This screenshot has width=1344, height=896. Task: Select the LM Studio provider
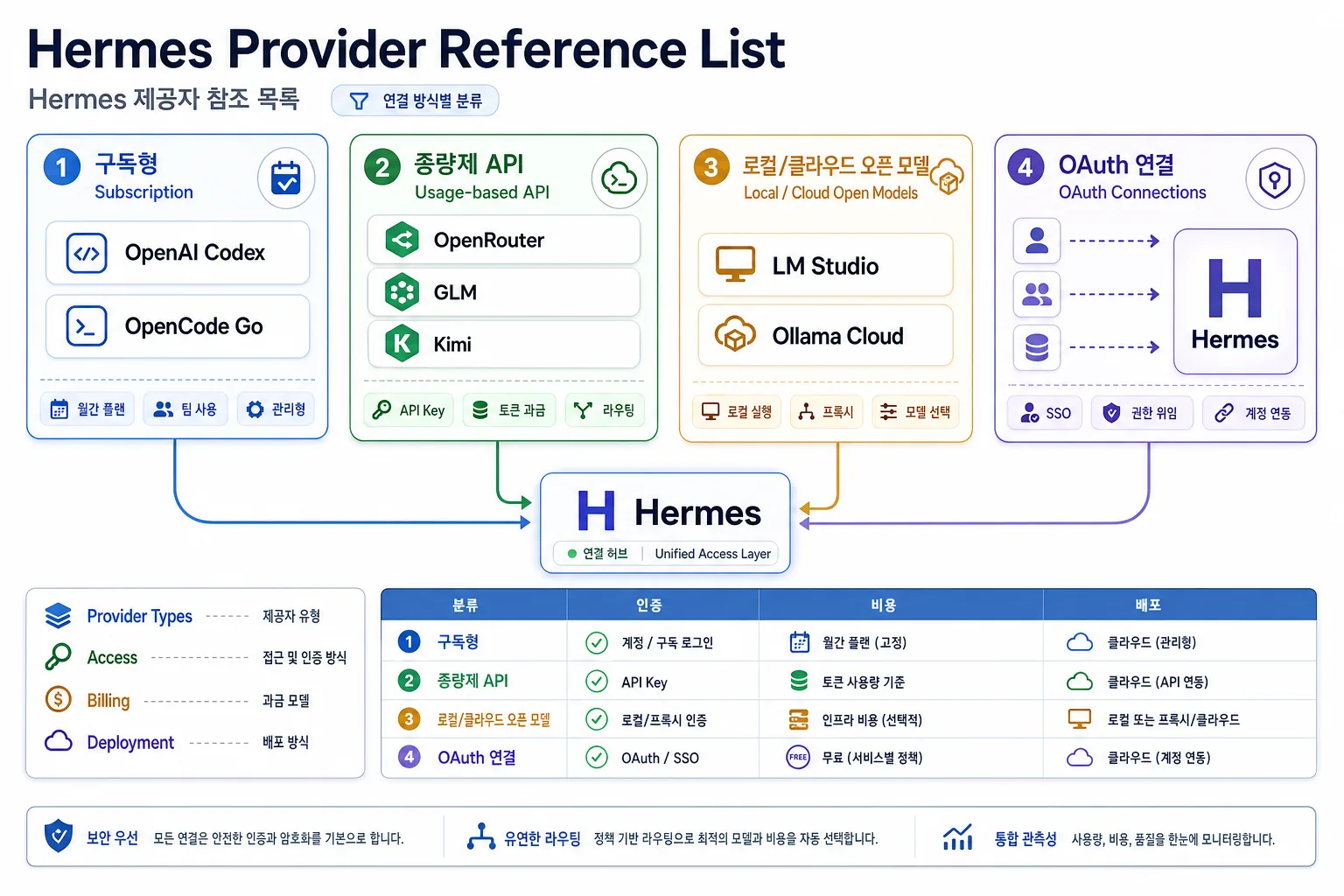825,265
